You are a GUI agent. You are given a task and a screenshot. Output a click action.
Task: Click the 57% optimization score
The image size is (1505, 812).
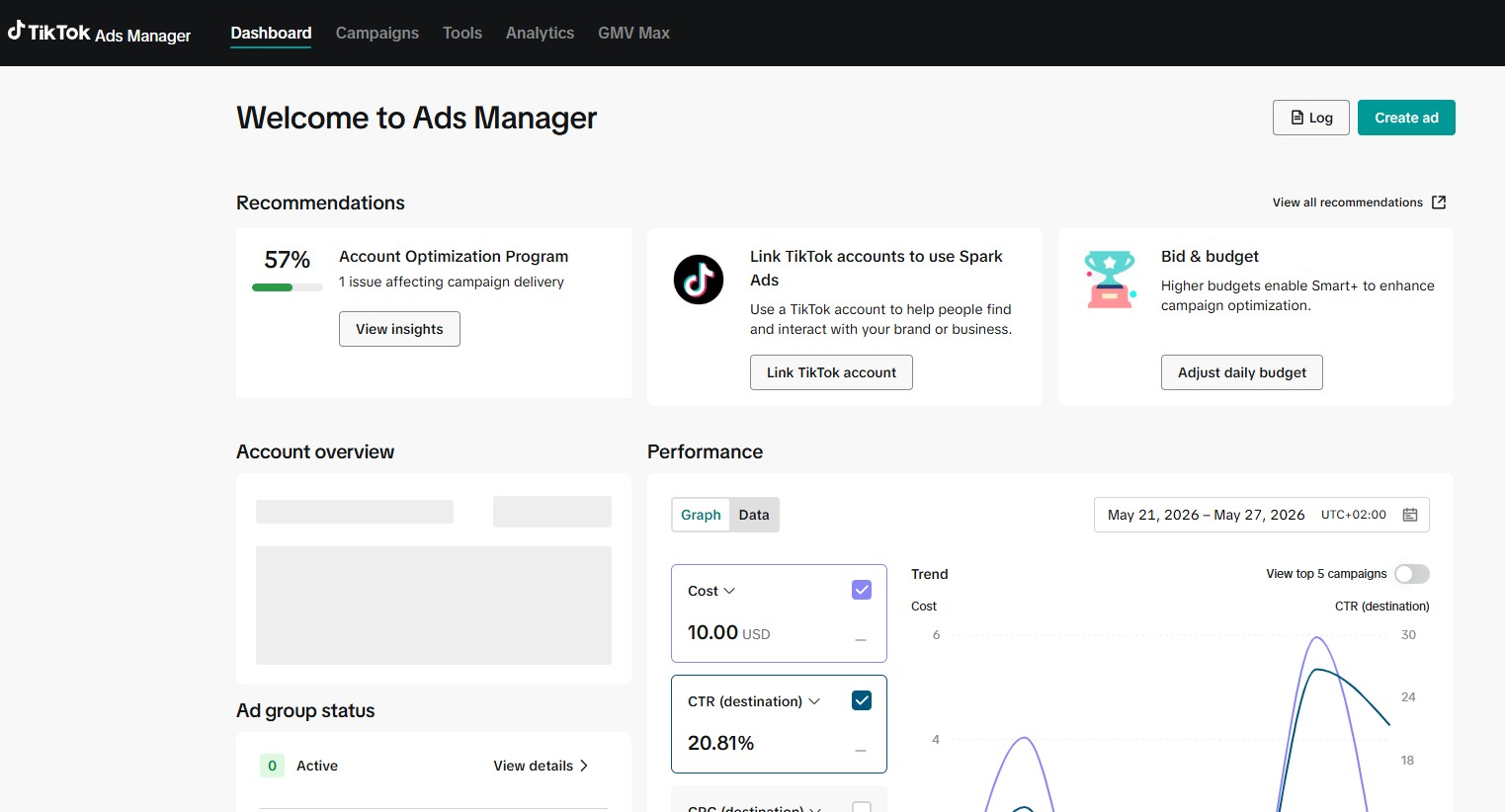(x=288, y=260)
